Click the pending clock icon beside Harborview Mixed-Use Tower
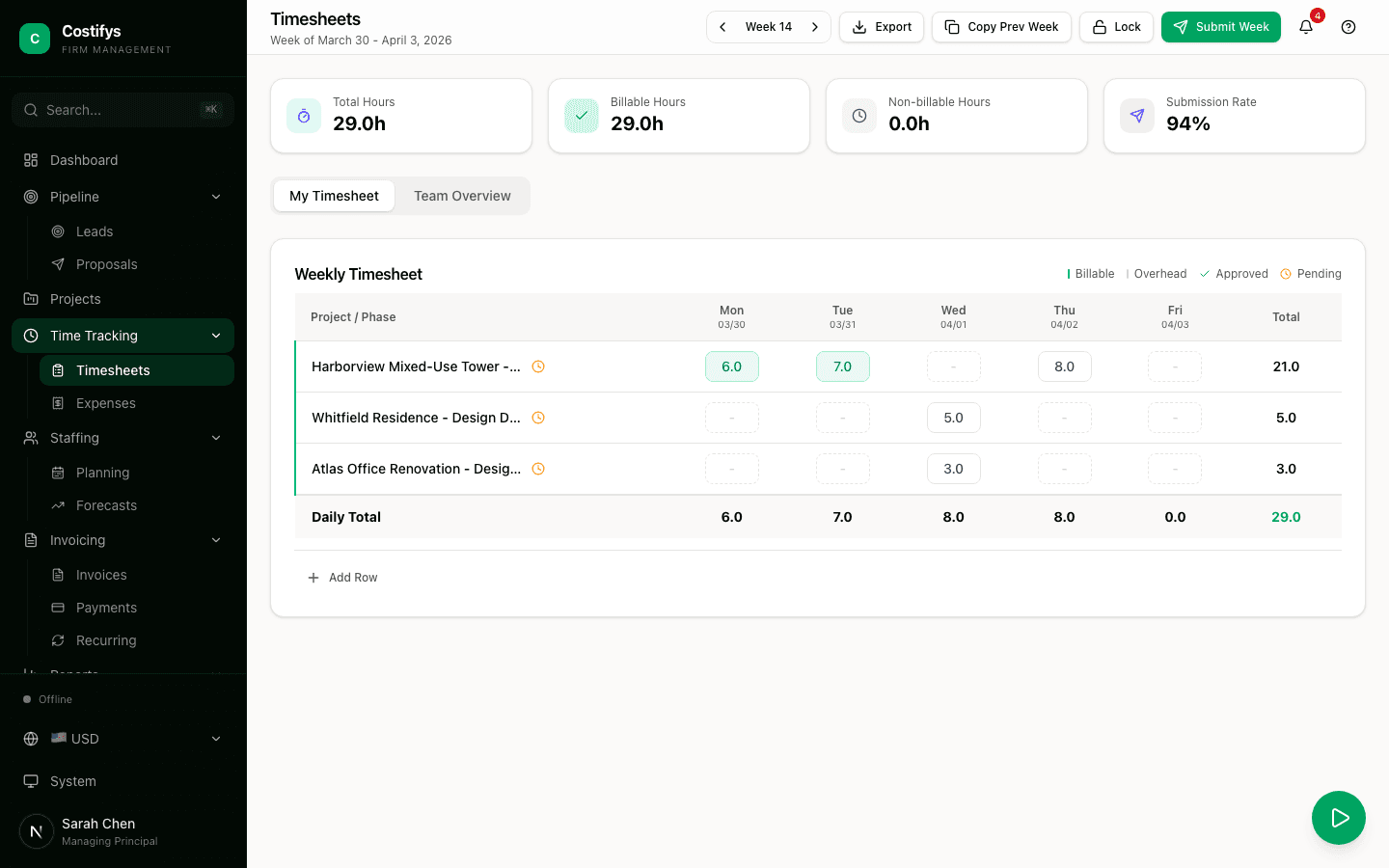The width and height of the screenshot is (1389, 868). point(538,366)
